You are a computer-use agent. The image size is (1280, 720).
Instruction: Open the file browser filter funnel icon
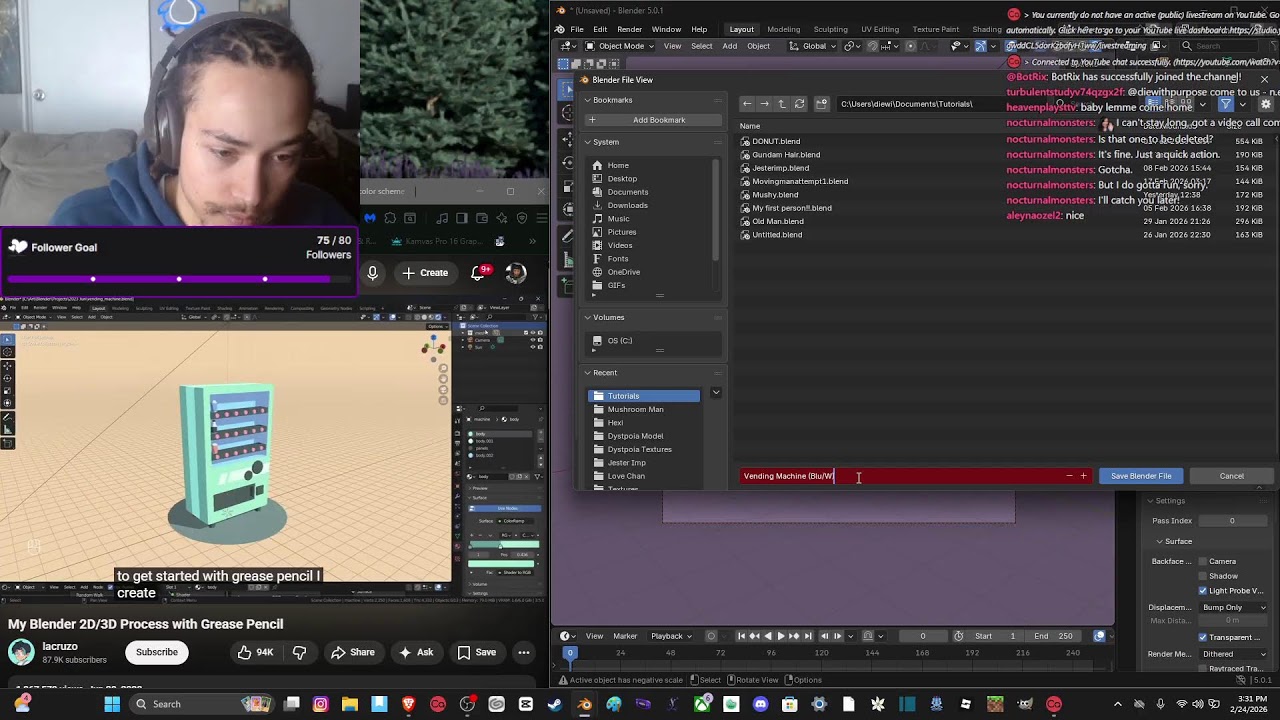(x=1225, y=104)
